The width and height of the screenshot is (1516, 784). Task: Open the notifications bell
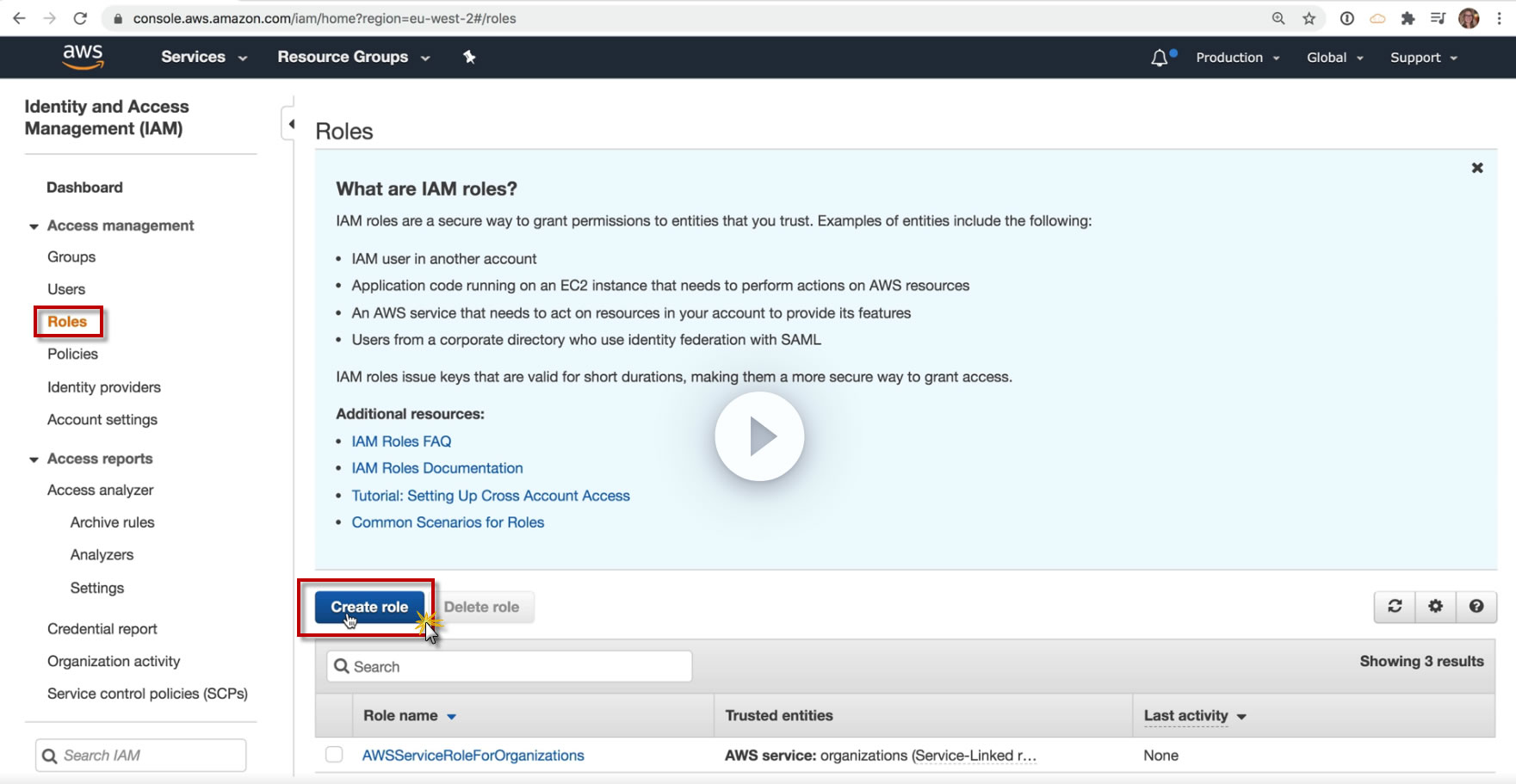click(x=1160, y=58)
